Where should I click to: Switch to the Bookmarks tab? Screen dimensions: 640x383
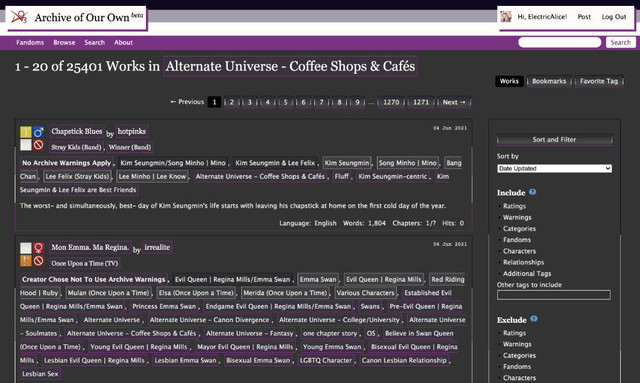tap(549, 81)
